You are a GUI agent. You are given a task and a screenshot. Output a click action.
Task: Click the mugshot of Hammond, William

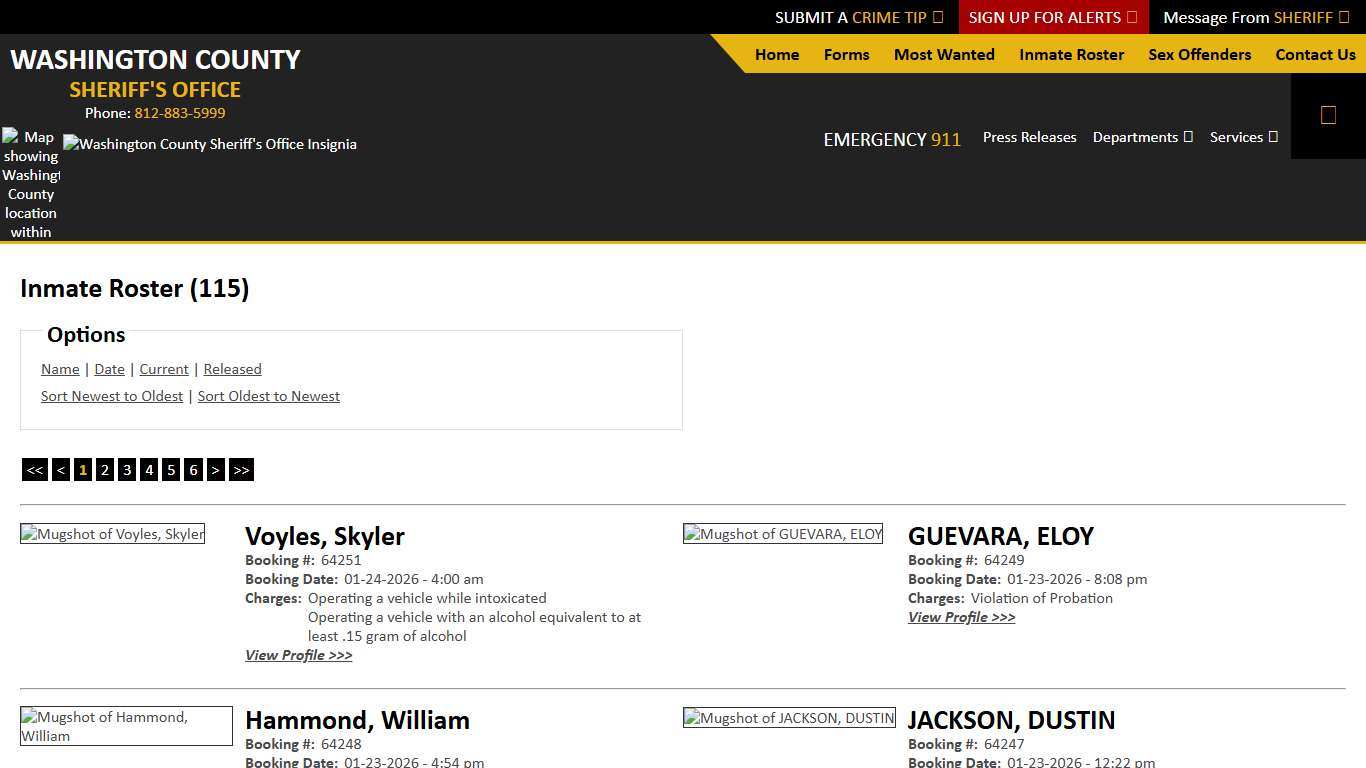pos(126,725)
